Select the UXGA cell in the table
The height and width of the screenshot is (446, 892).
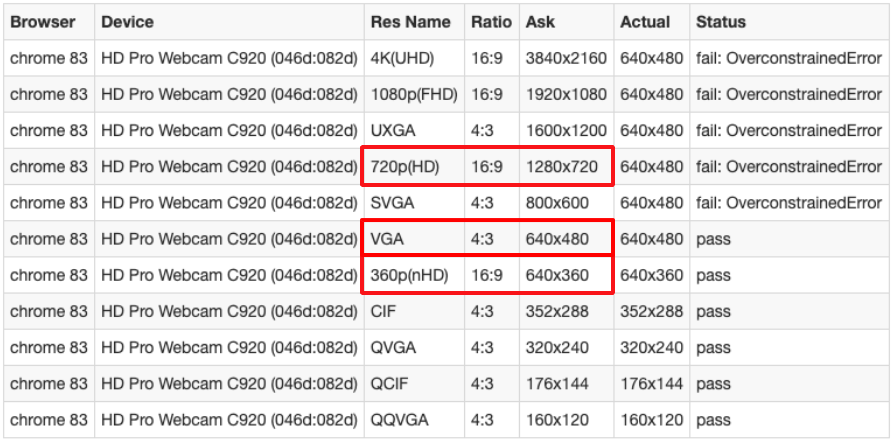(x=392, y=130)
